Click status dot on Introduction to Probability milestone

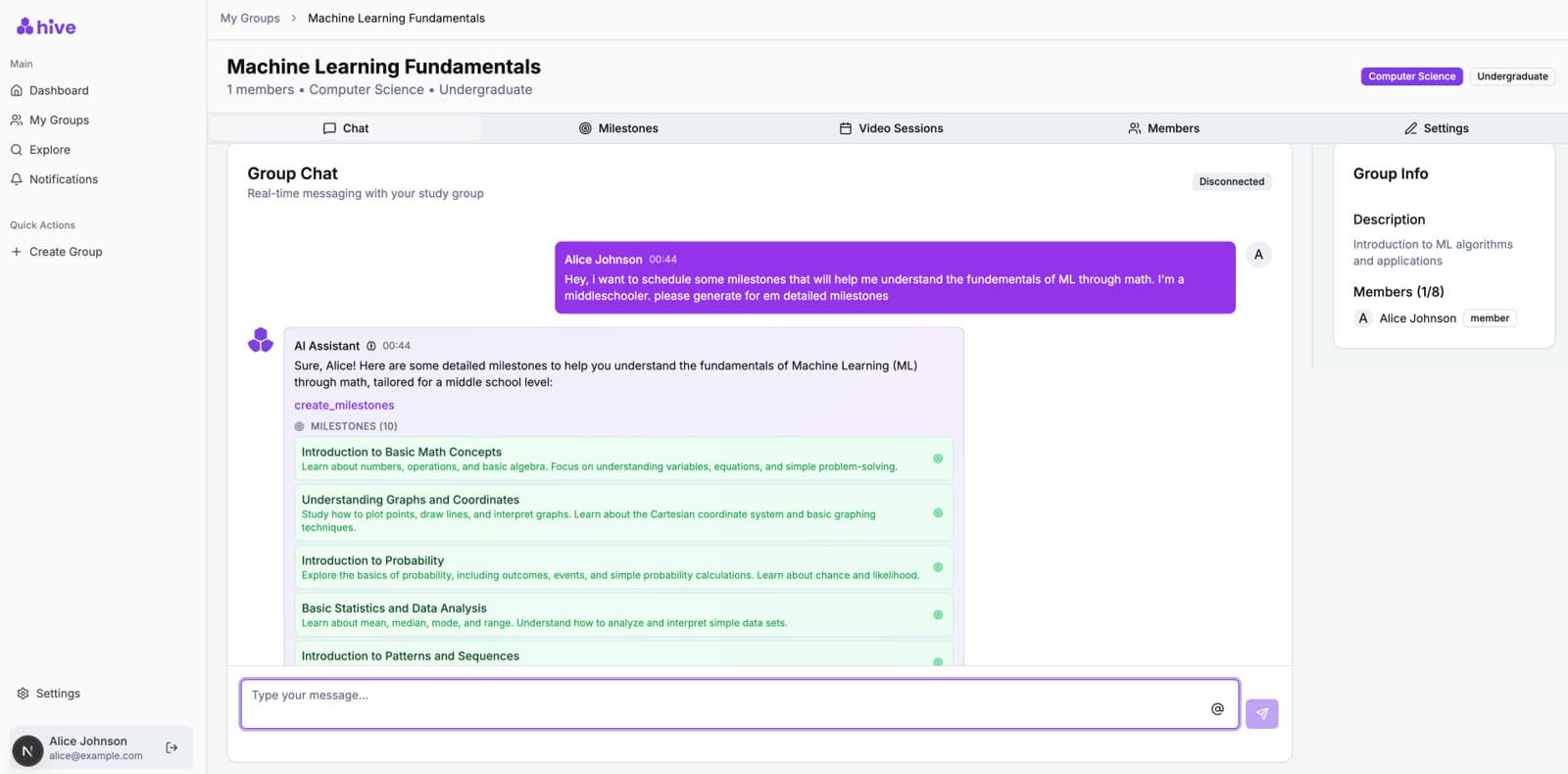tap(938, 567)
